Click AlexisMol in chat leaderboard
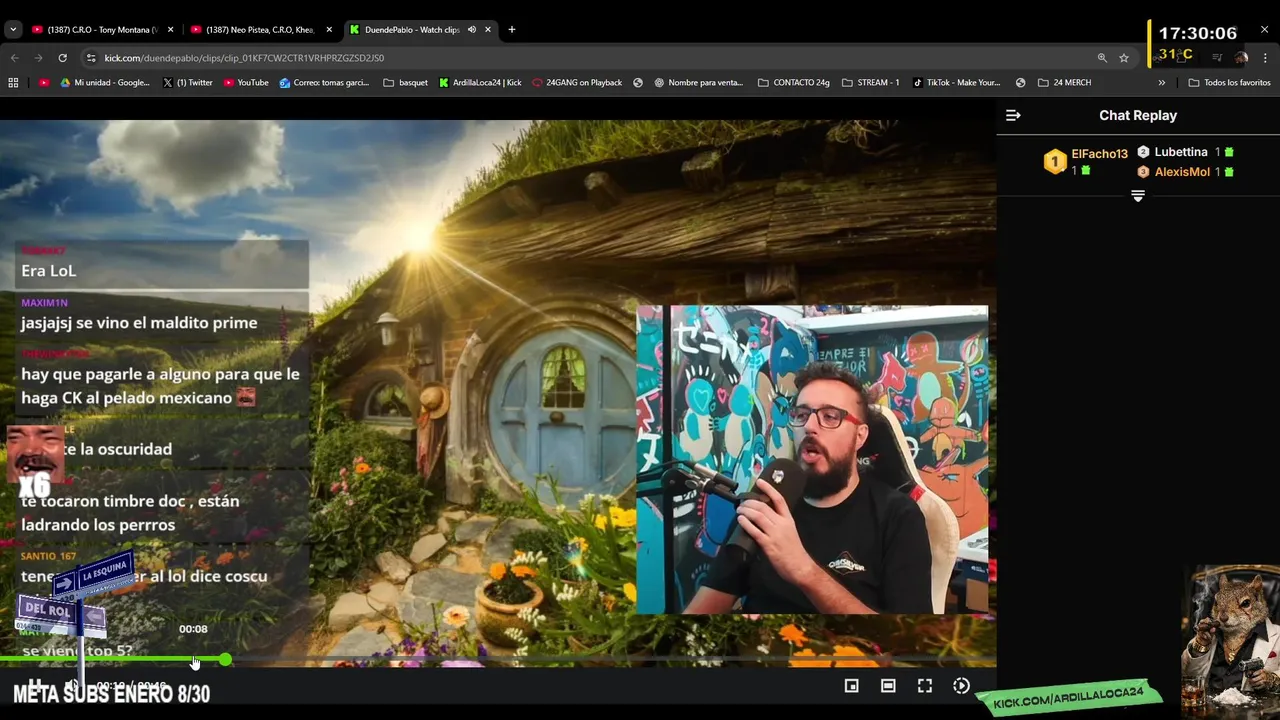Screen dimensions: 1280x720 click(1182, 172)
